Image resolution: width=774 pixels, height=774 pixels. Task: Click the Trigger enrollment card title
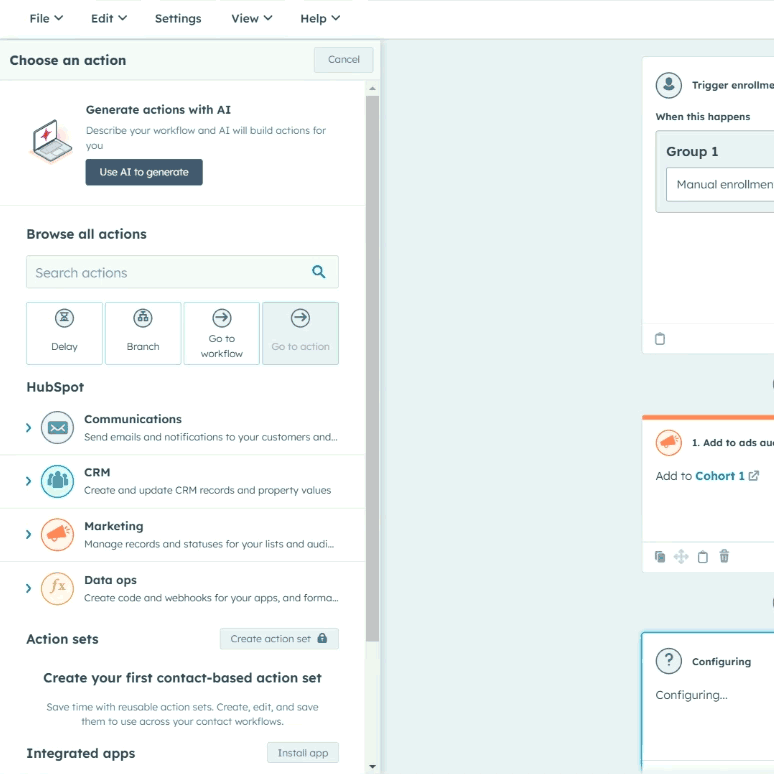pyautogui.click(x=733, y=85)
